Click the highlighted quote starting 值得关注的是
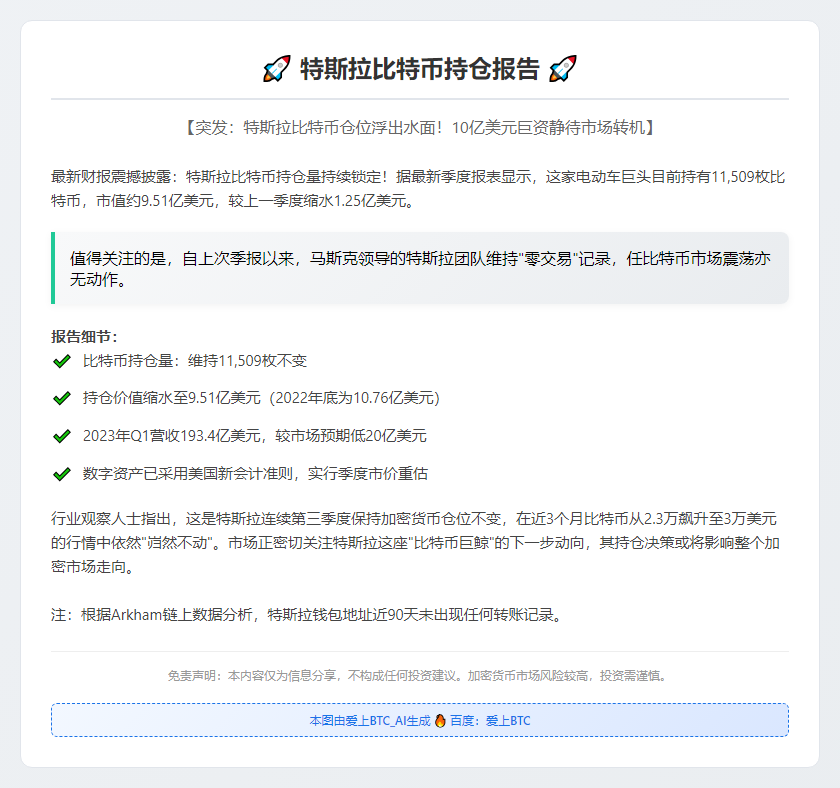The image size is (840, 788). 420,268
